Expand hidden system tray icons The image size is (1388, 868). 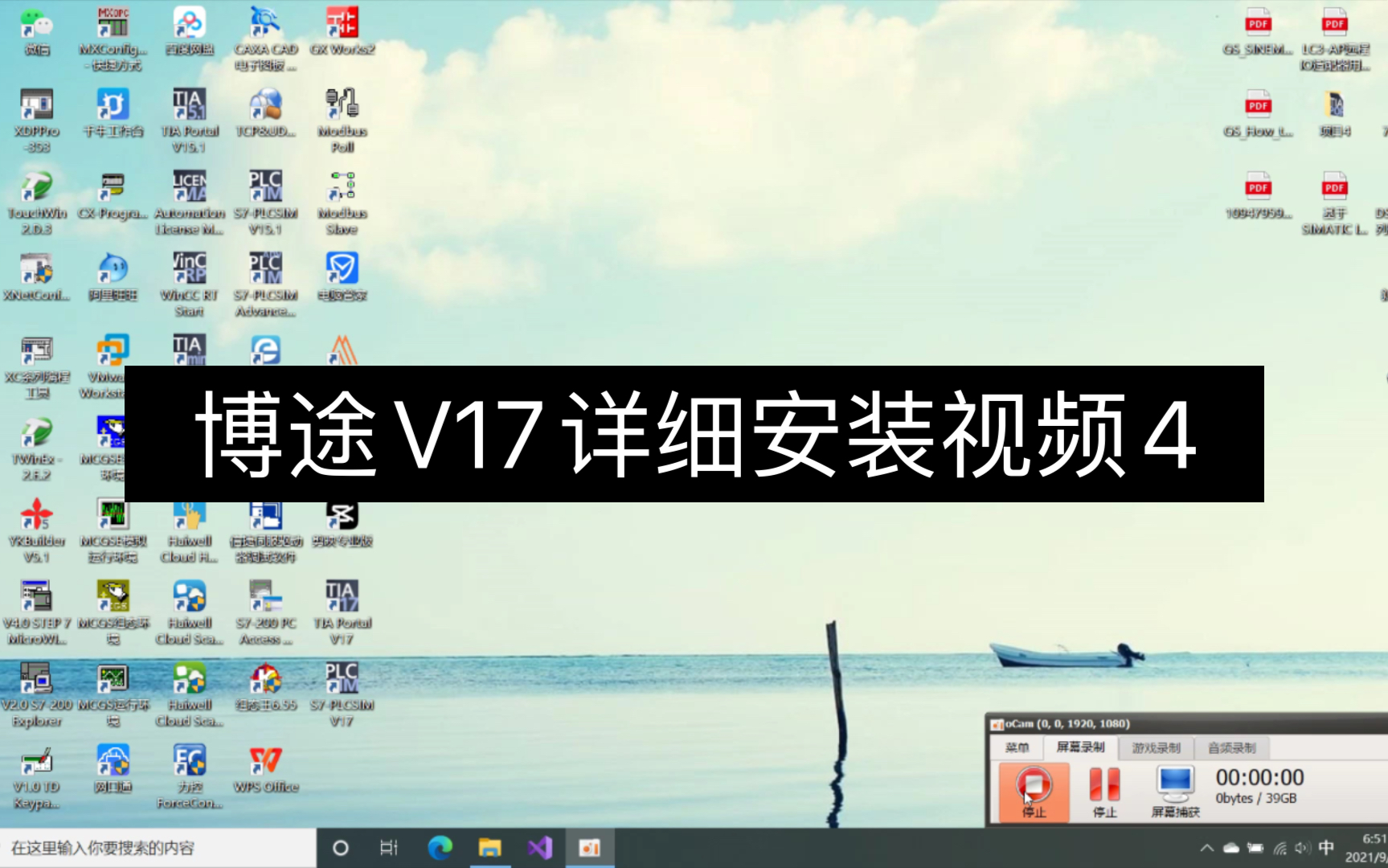(x=1206, y=848)
